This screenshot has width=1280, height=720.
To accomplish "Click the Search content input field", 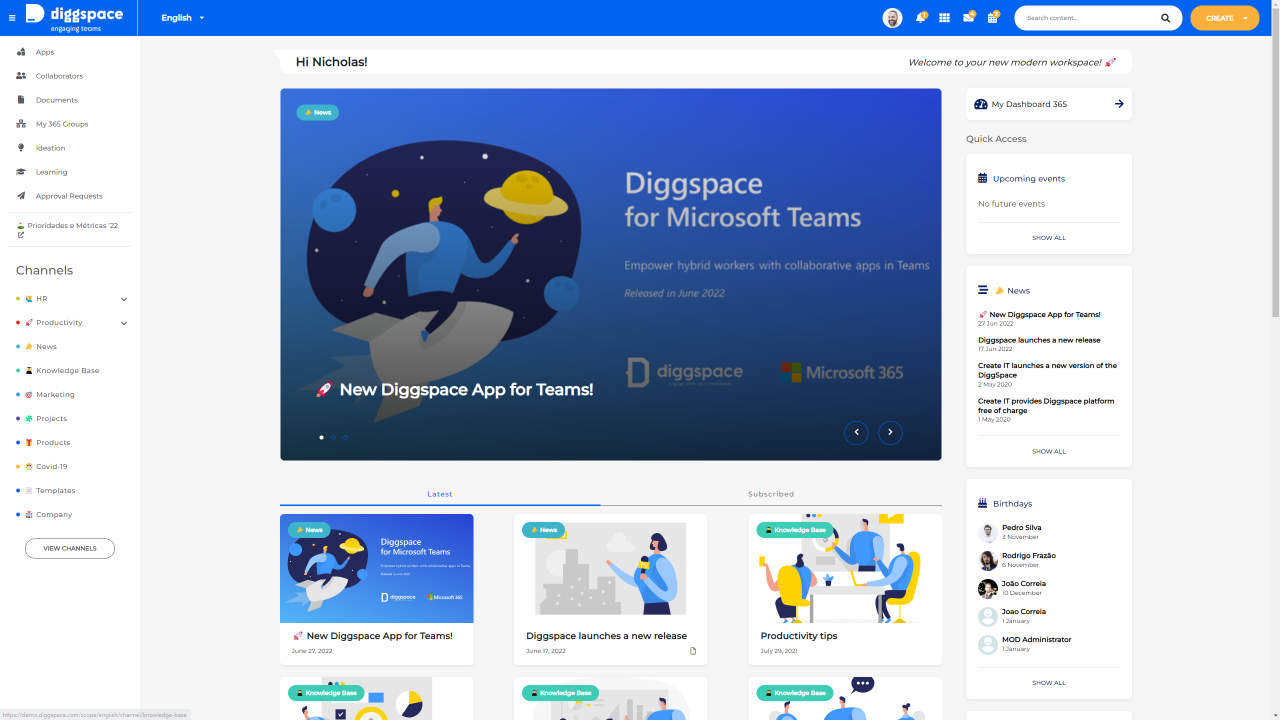I will [x=1090, y=18].
